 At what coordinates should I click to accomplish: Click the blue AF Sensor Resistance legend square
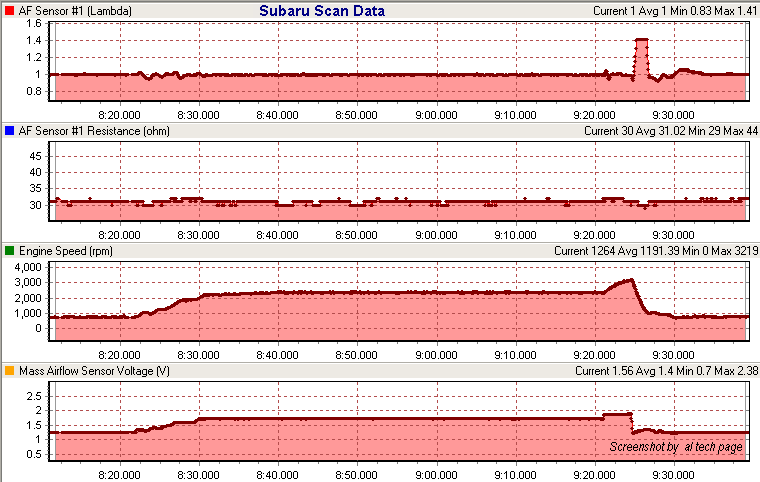pos(9,131)
